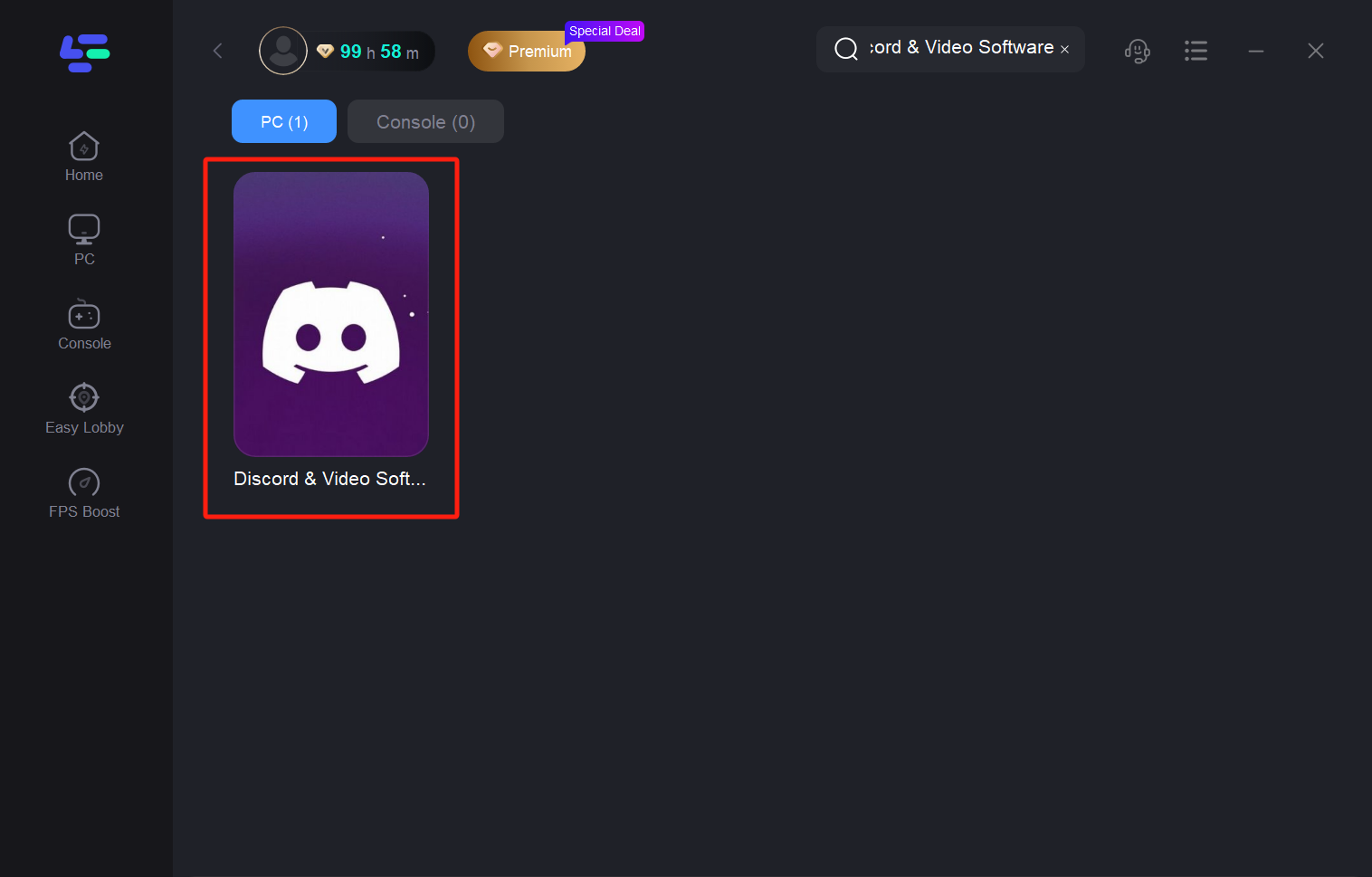Click the customer support headset icon

coord(1137,51)
